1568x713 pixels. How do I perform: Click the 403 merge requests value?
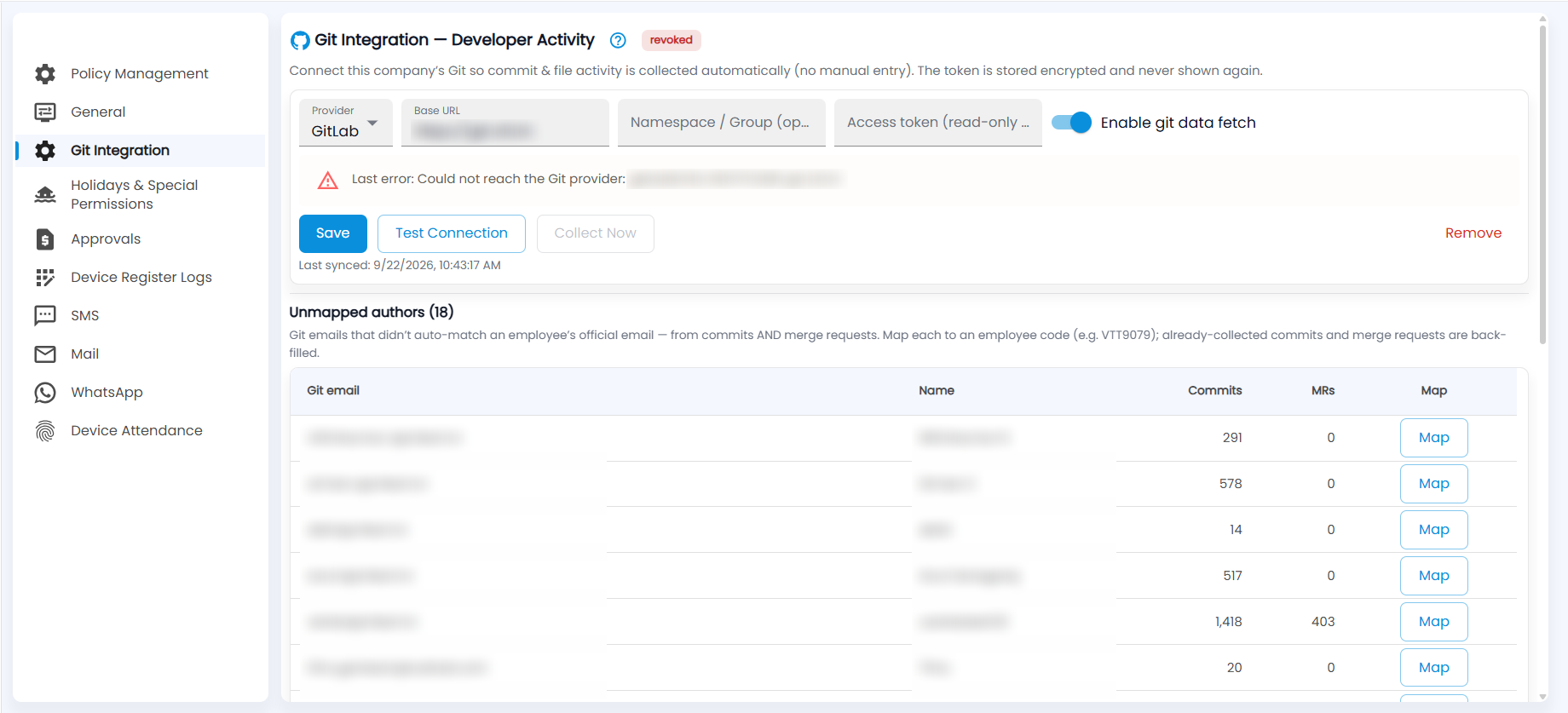click(x=1323, y=622)
